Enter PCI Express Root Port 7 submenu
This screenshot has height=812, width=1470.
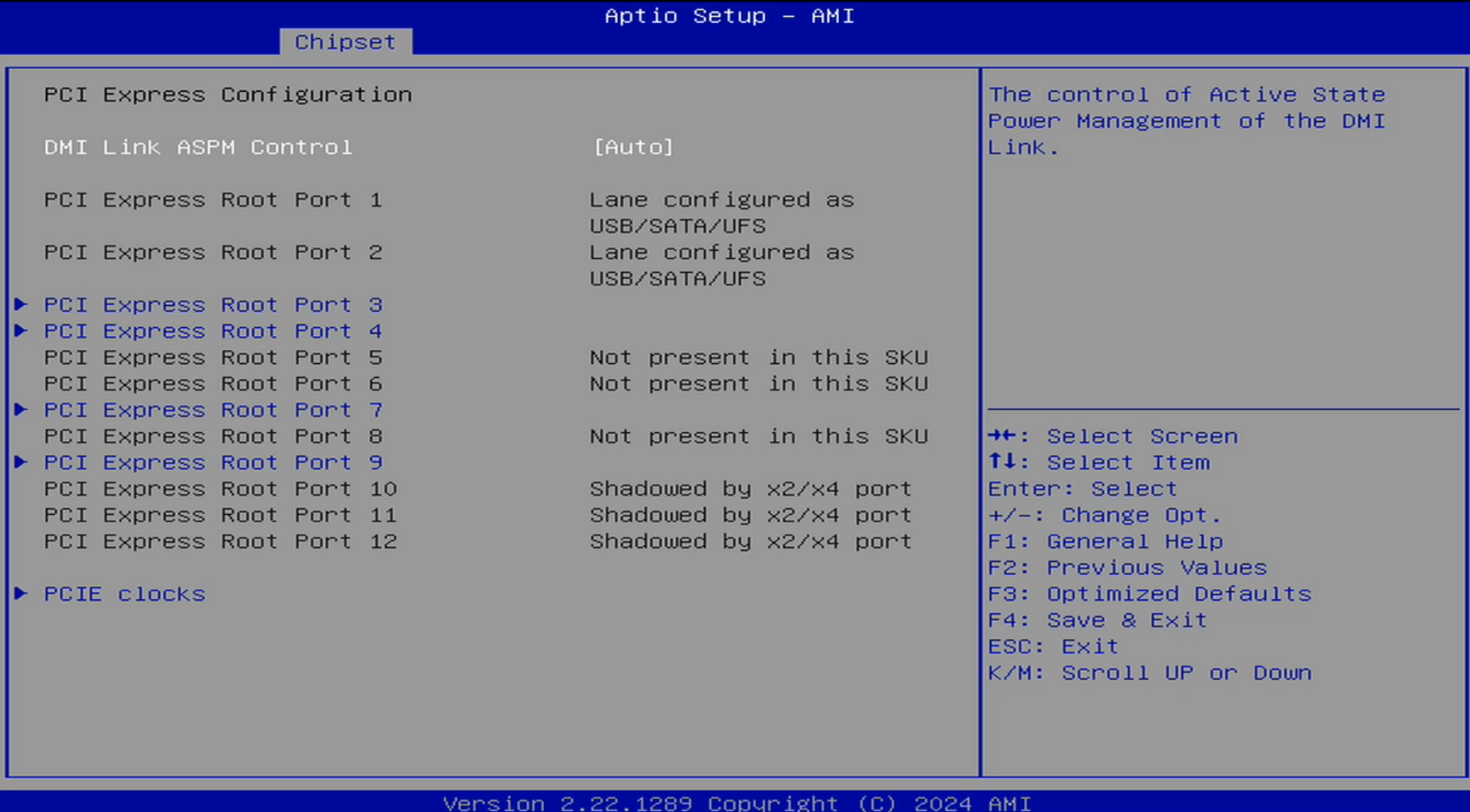point(213,409)
